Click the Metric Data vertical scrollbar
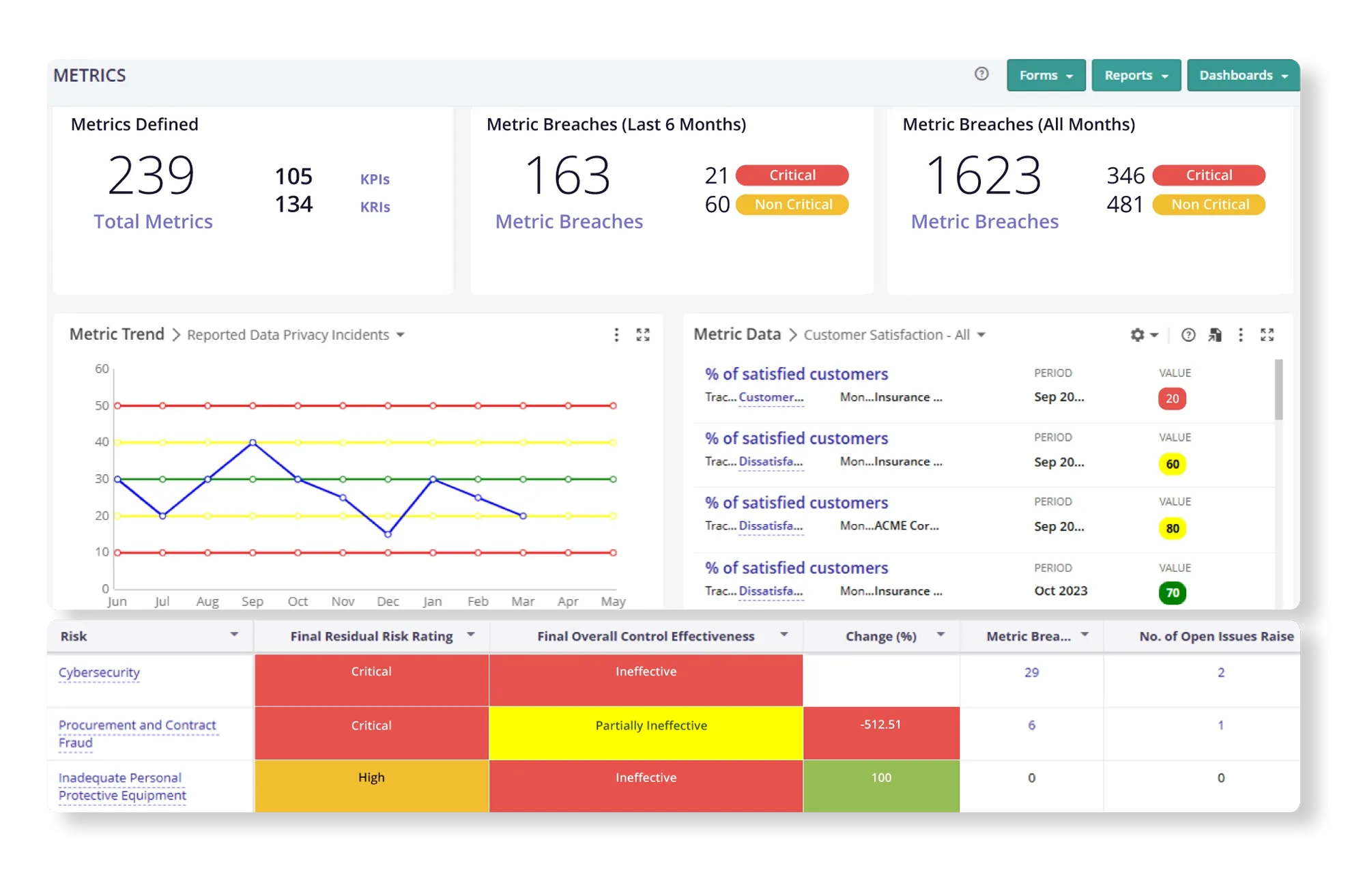The image size is (1348, 896). pyautogui.click(x=1278, y=390)
